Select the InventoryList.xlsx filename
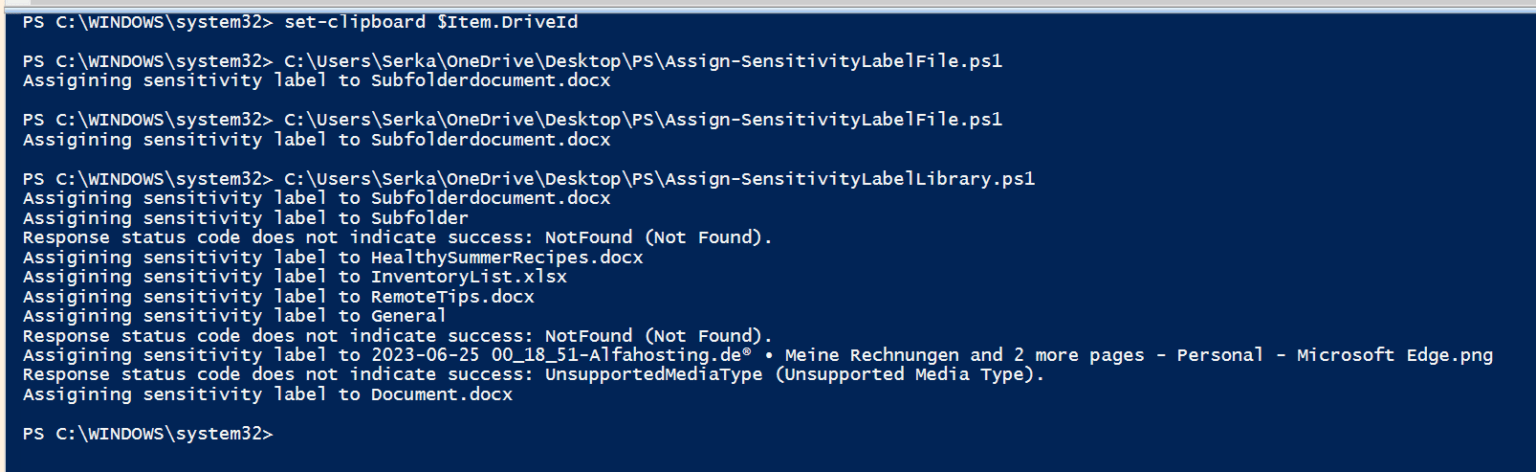 click(x=468, y=277)
